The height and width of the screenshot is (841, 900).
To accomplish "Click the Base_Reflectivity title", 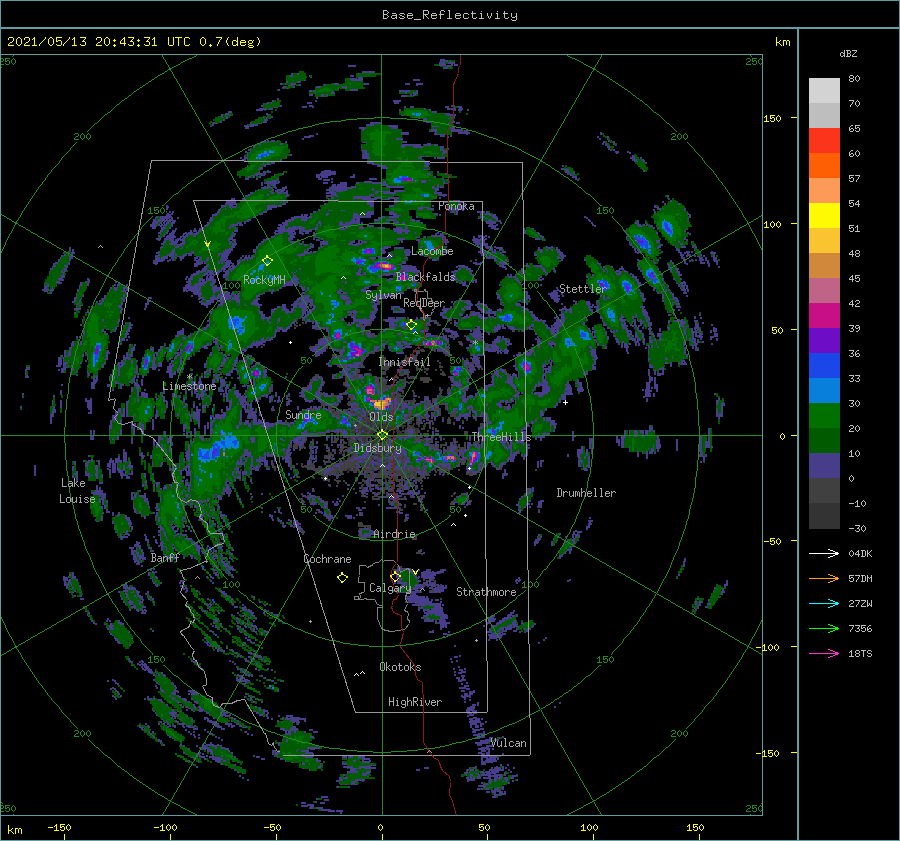I will pos(450,15).
